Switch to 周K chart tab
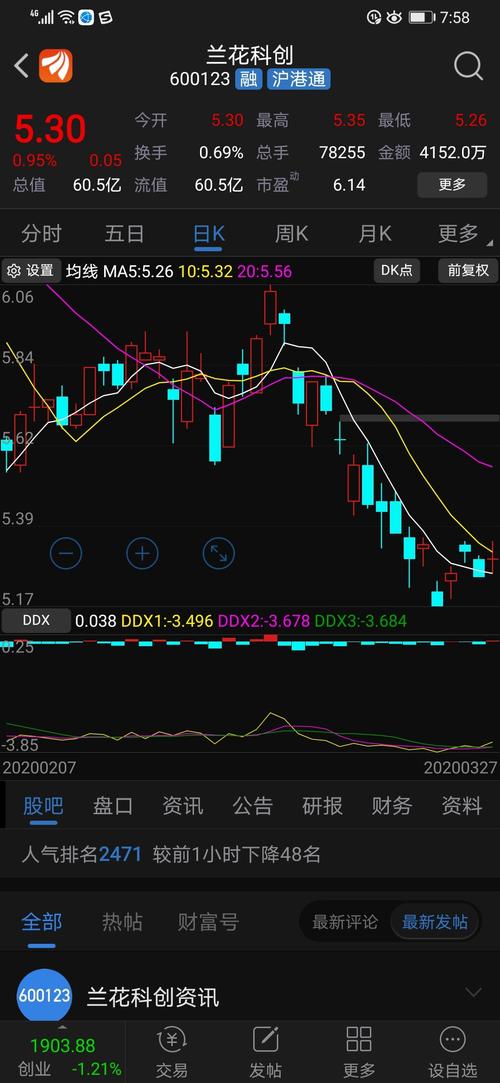Image resolution: width=500 pixels, height=1083 pixels. [x=291, y=233]
